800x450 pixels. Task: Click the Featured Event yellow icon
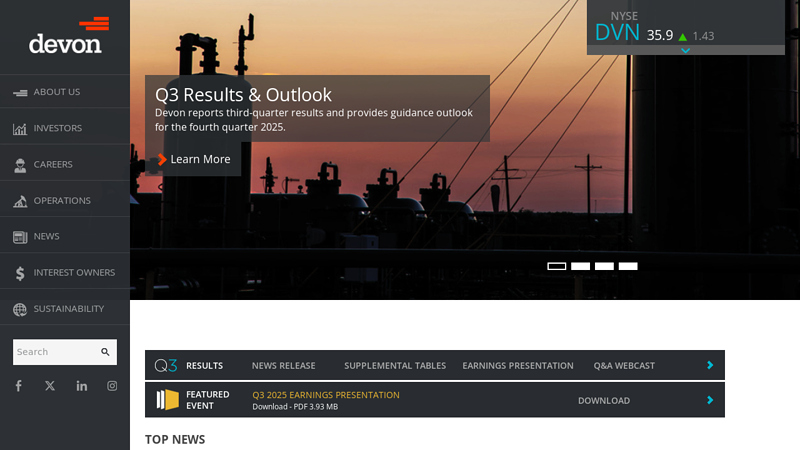[167, 400]
